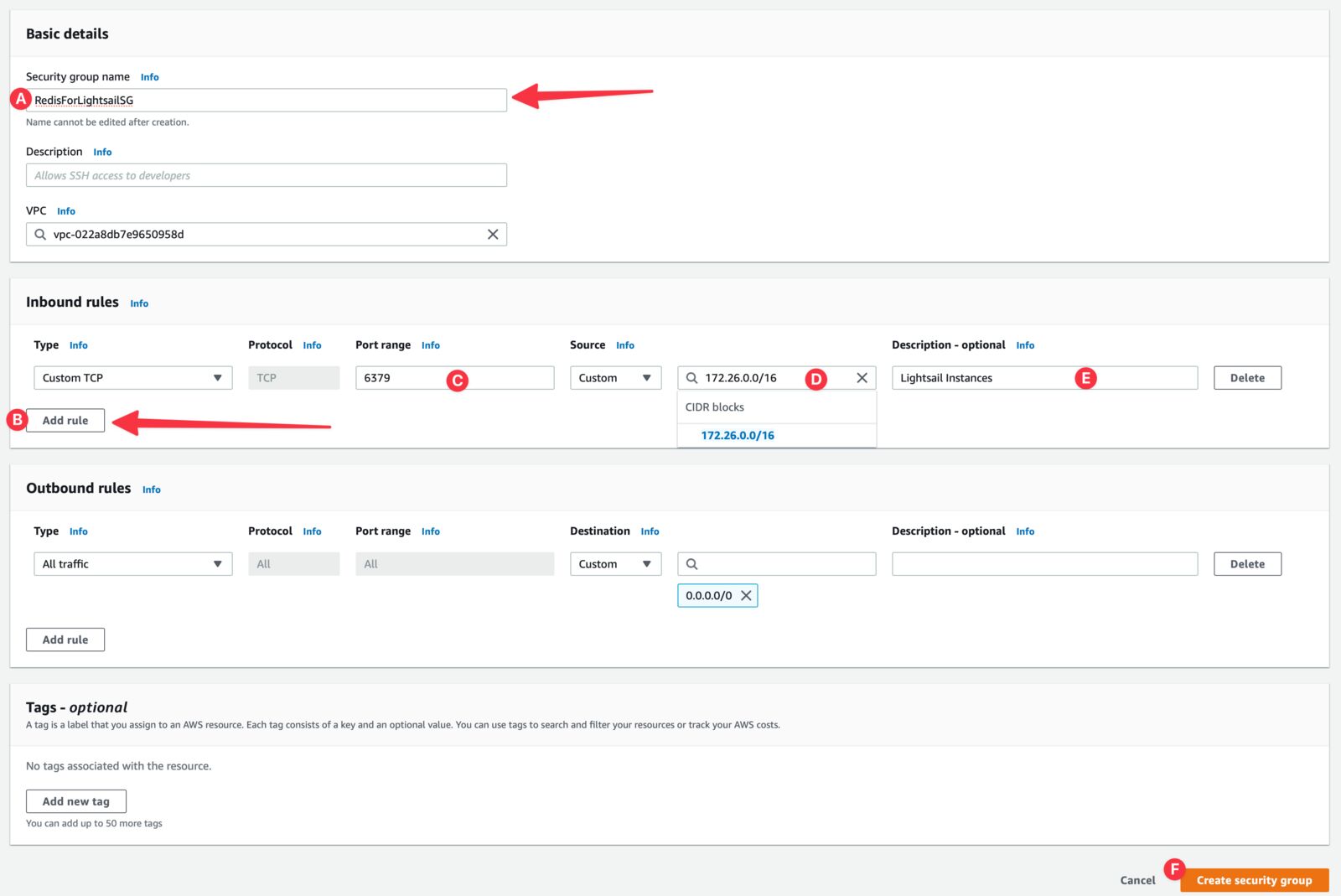Screen dimensions: 1341x896
Task: Open Info link next to outbound Destination
Action: pos(650,531)
